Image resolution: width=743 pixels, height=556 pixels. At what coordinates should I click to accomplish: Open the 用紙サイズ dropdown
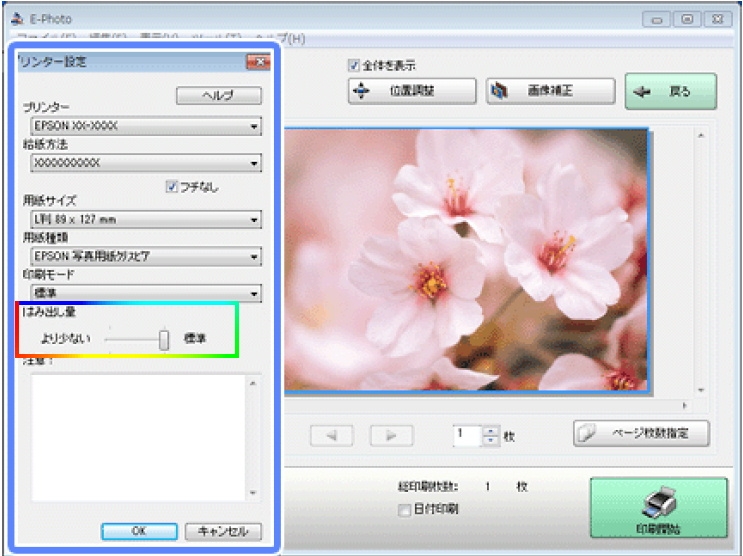tap(146, 219)
